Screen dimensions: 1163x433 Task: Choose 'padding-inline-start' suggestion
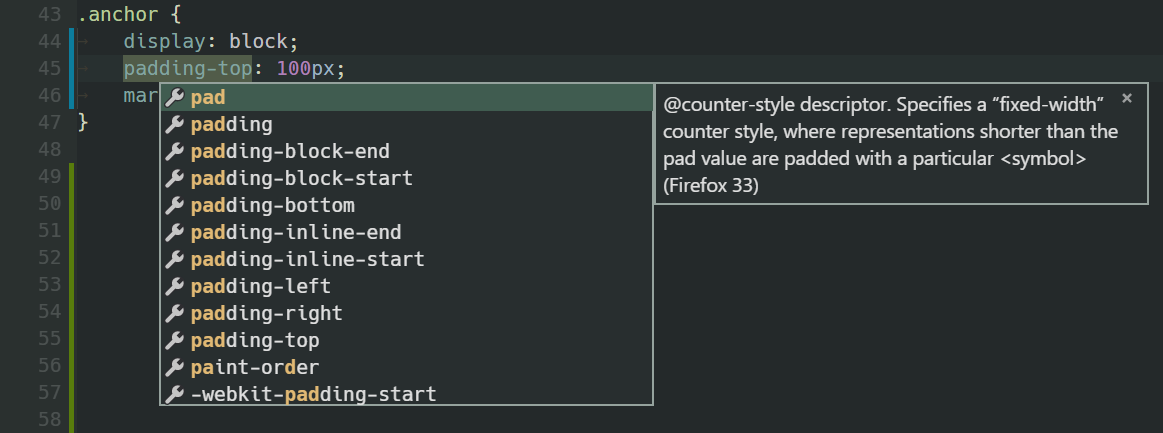click(307, 260)
